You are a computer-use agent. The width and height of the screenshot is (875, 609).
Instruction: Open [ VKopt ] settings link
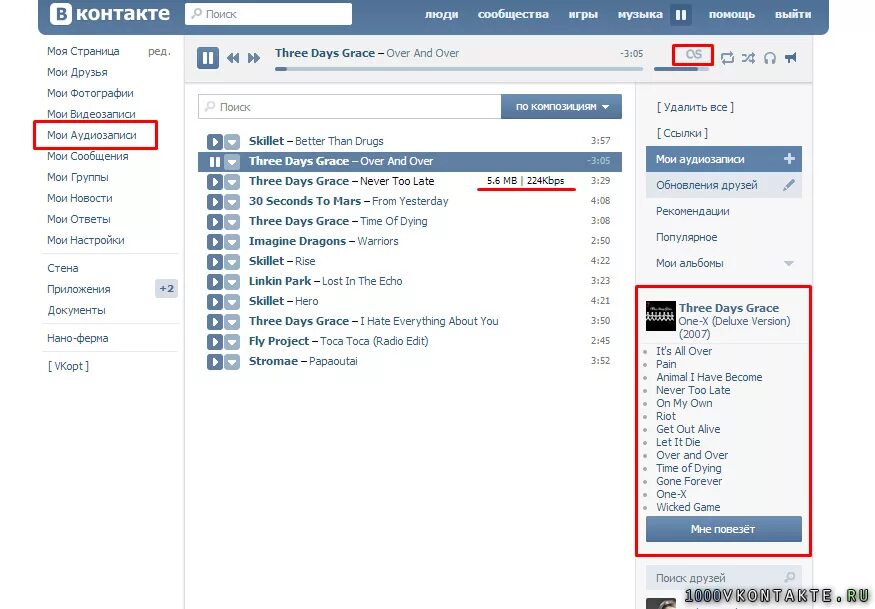[68, 366]
